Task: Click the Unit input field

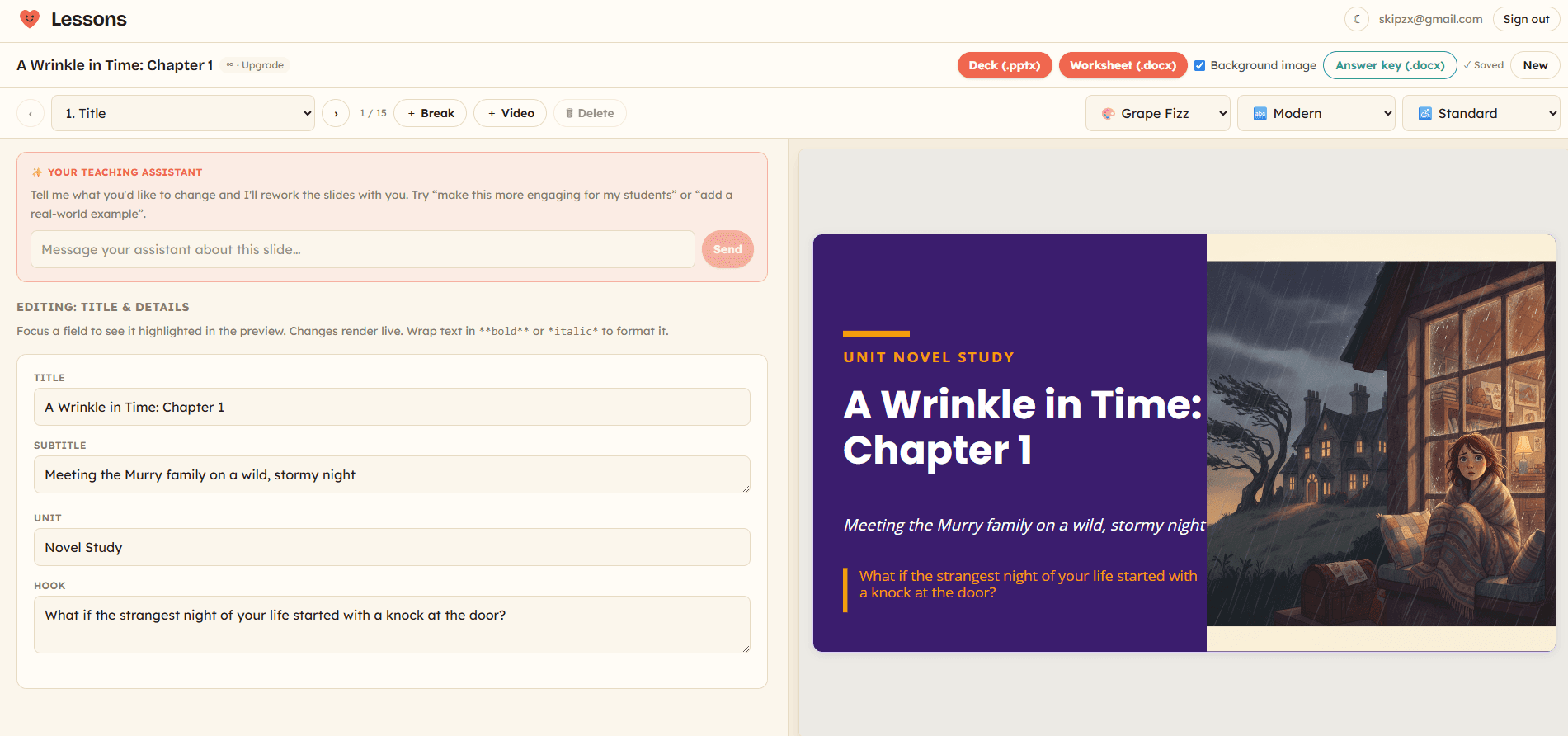Action: (392, 547)
